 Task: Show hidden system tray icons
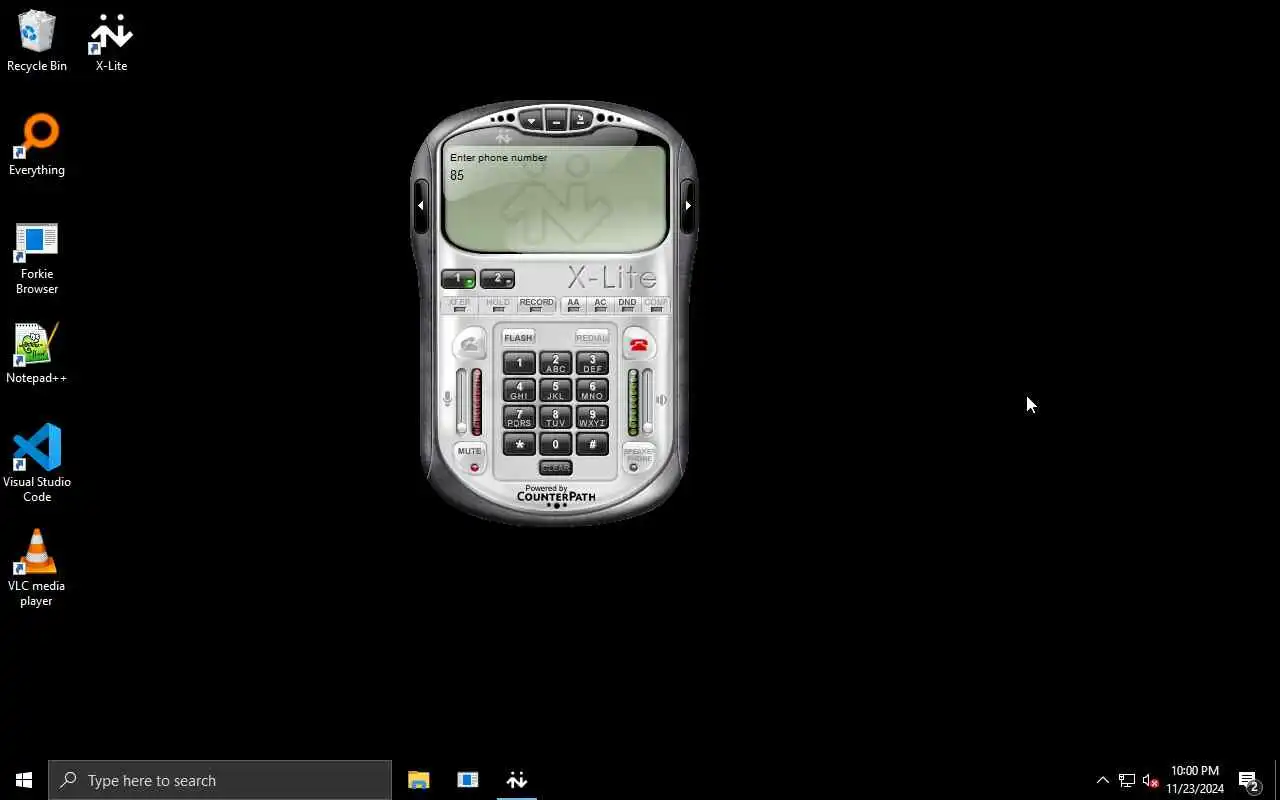tap(1103, 780)
